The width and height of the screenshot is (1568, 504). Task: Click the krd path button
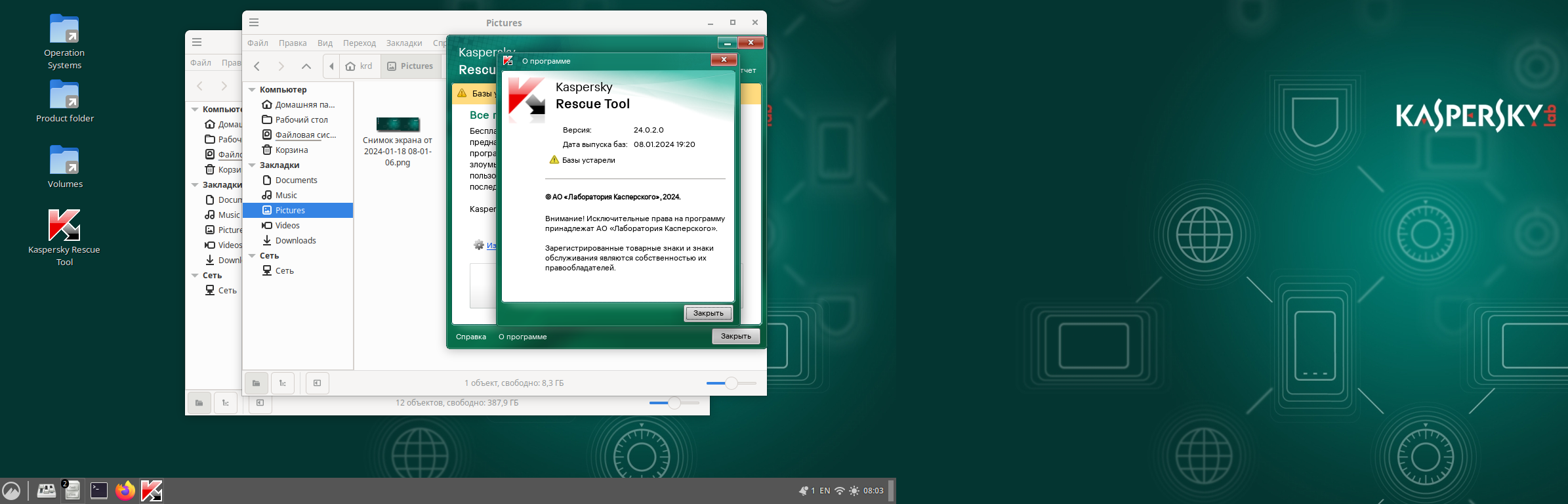tap(360, 66)
